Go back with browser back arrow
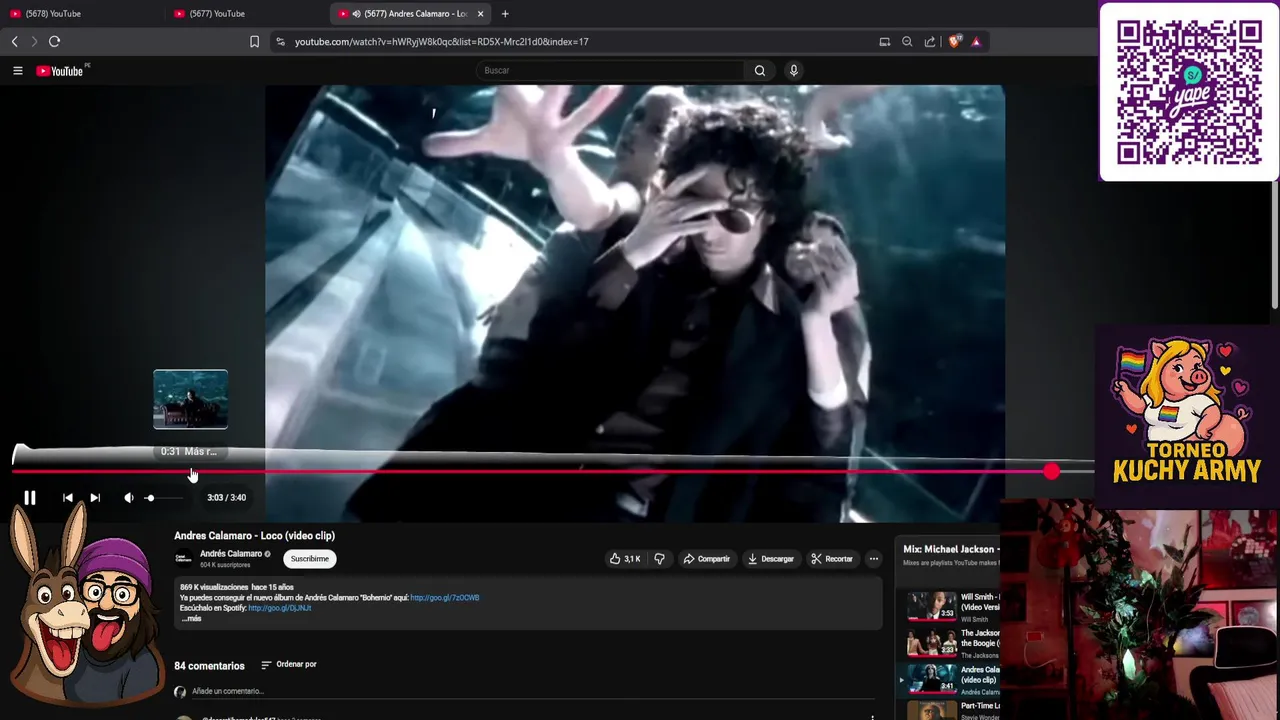 click(14, 41)
